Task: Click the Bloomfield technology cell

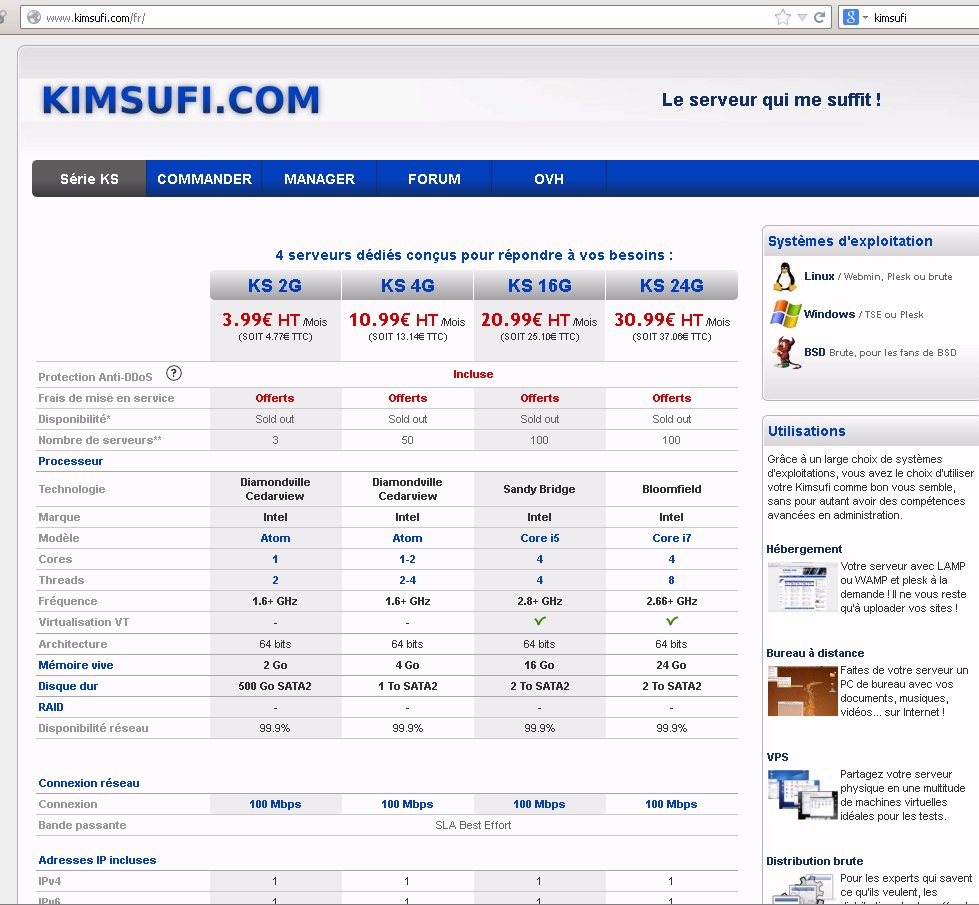Action: (x=672, y=489)
